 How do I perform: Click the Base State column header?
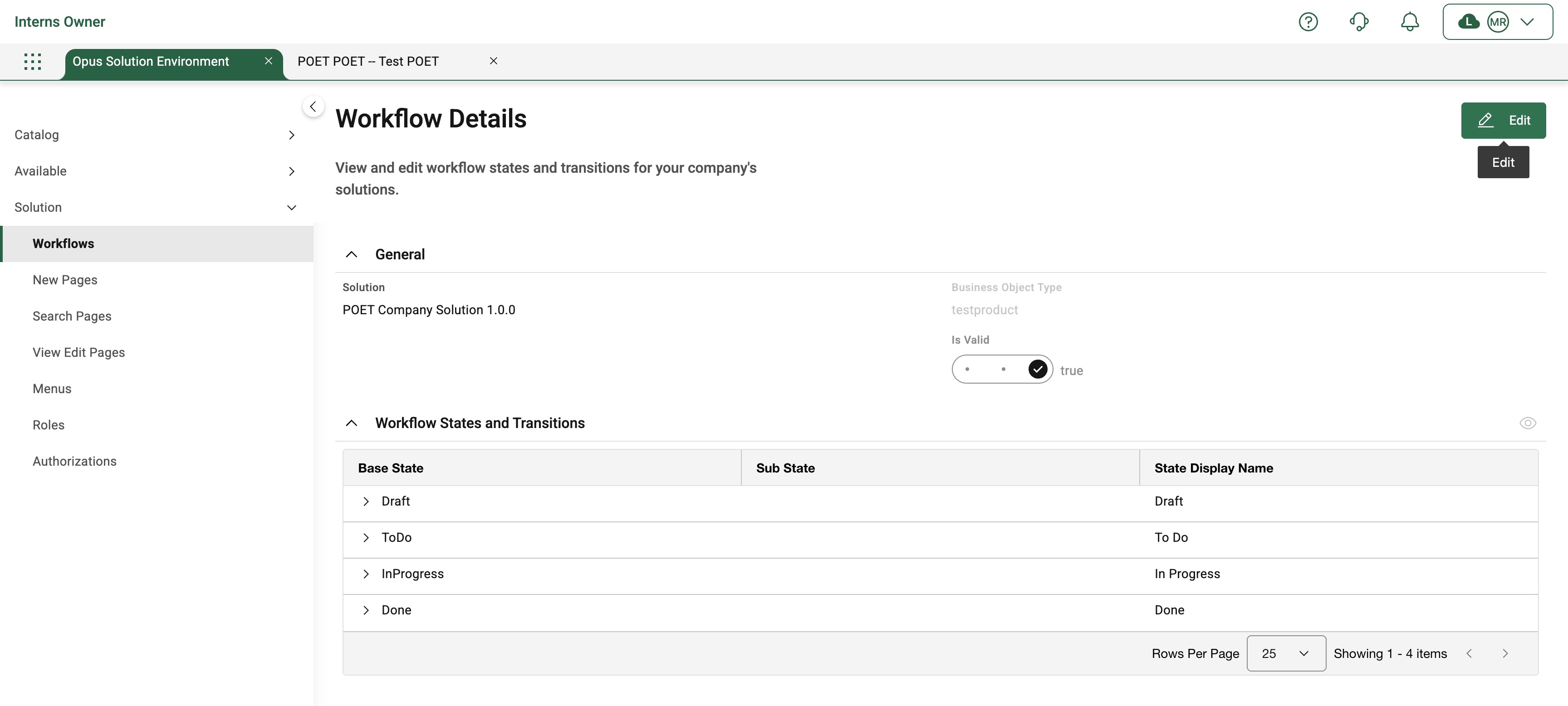coord(542,468)
